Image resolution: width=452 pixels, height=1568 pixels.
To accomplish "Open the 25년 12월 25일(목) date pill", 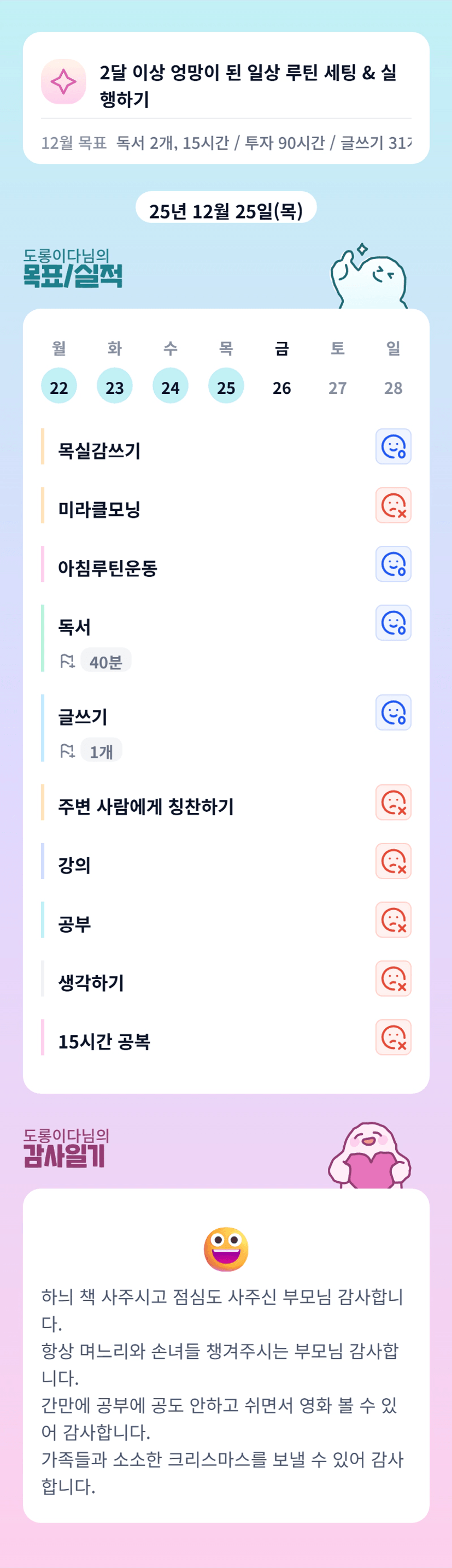I will pos(226,210).
